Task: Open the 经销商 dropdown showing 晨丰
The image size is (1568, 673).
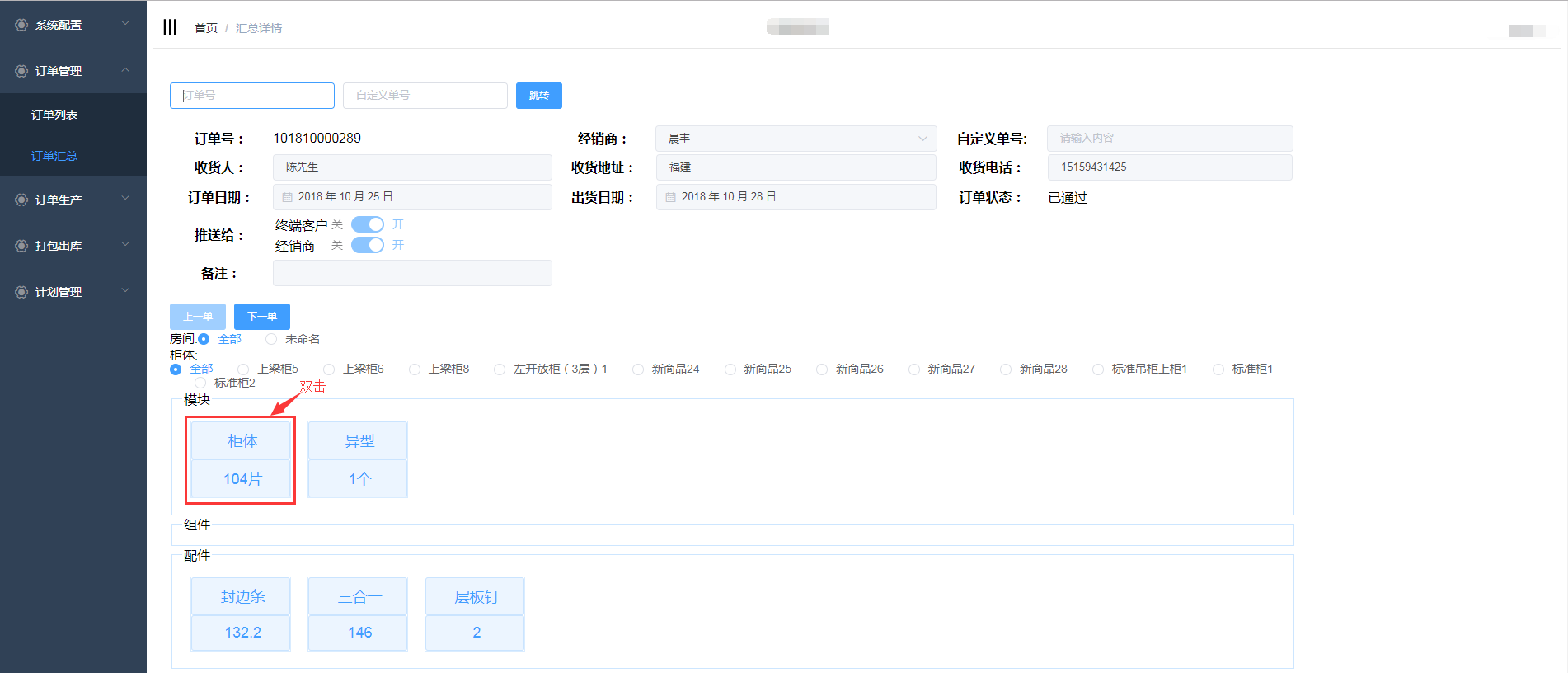Action: (796, 139)
